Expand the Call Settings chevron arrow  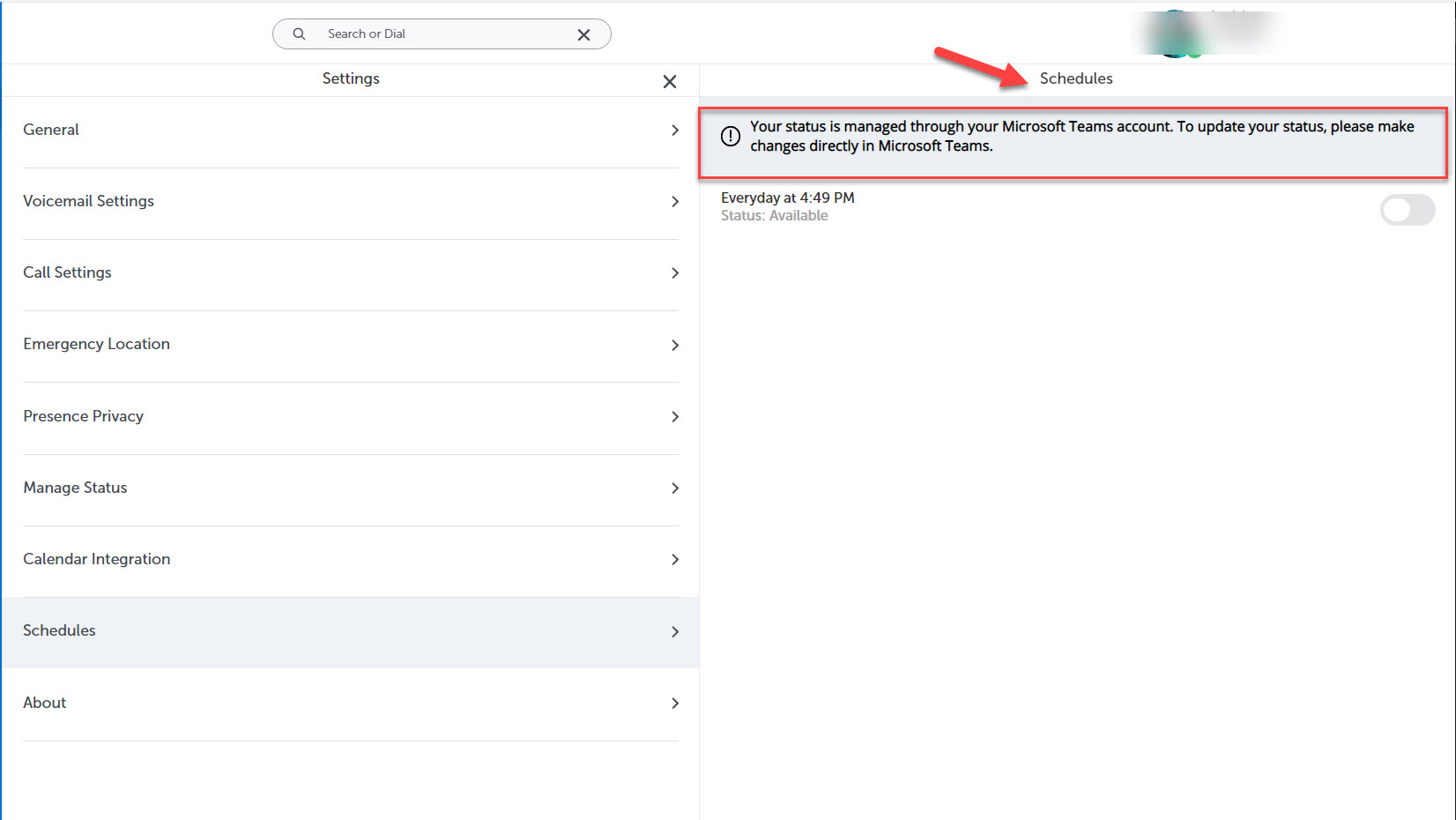click(674, 273)
